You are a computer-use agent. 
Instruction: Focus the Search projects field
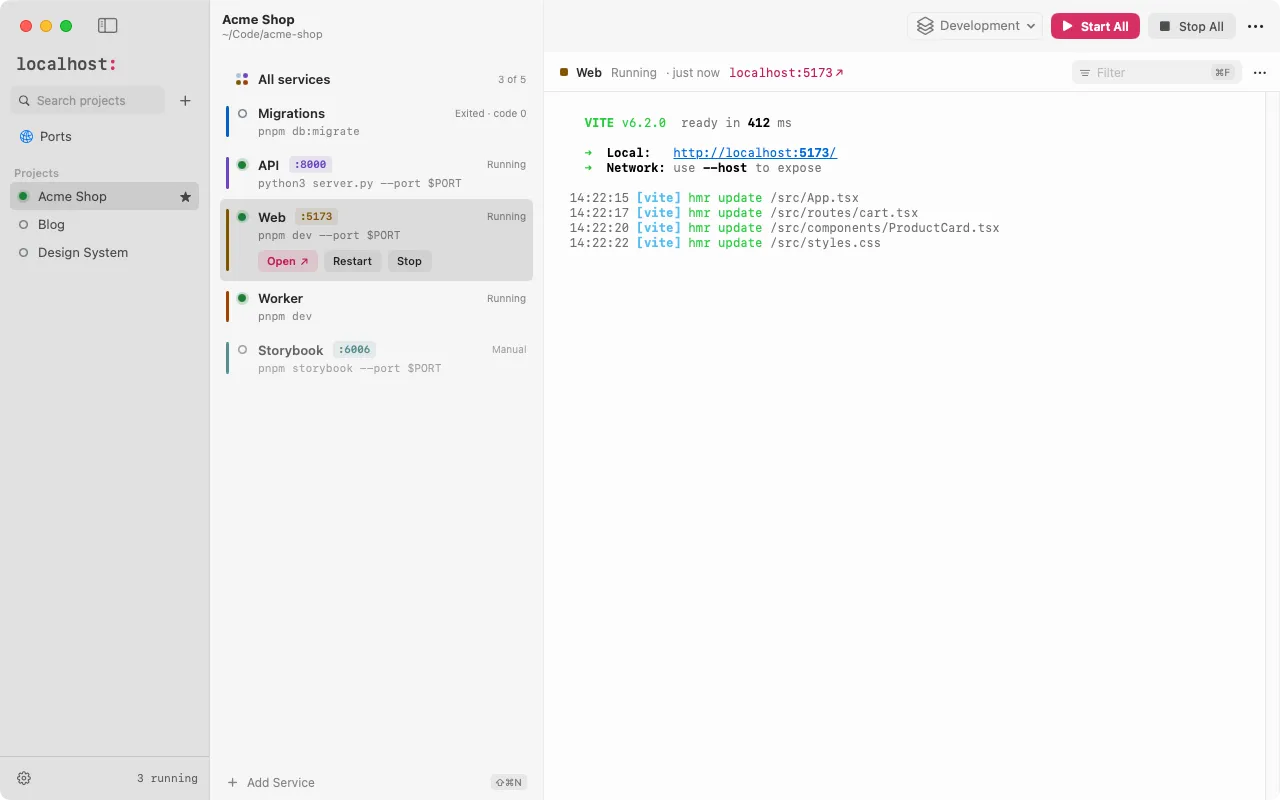[x=88, y=100]
